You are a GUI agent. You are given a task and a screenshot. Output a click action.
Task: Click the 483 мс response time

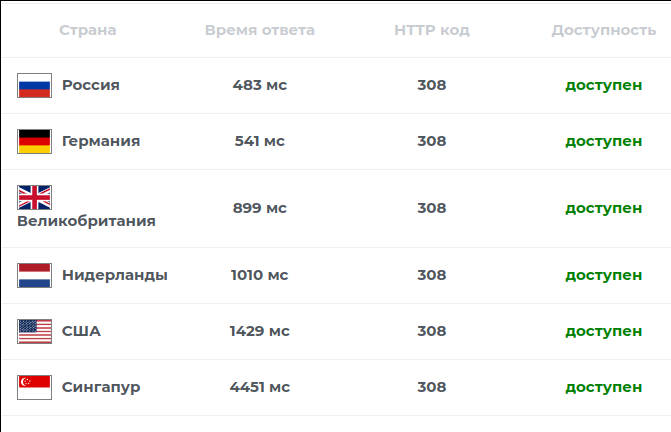(260, 85)
